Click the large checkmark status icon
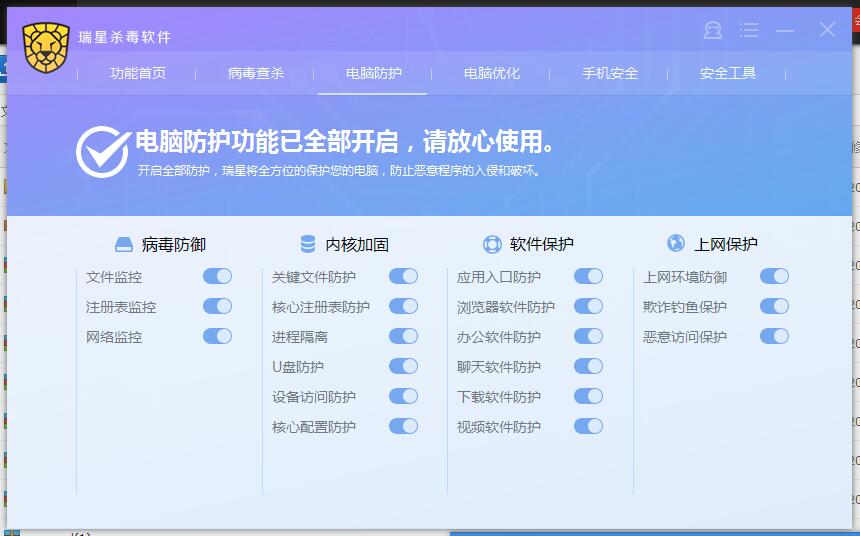The height and width of the screenshot is (536, 860). tap(103, 151)
